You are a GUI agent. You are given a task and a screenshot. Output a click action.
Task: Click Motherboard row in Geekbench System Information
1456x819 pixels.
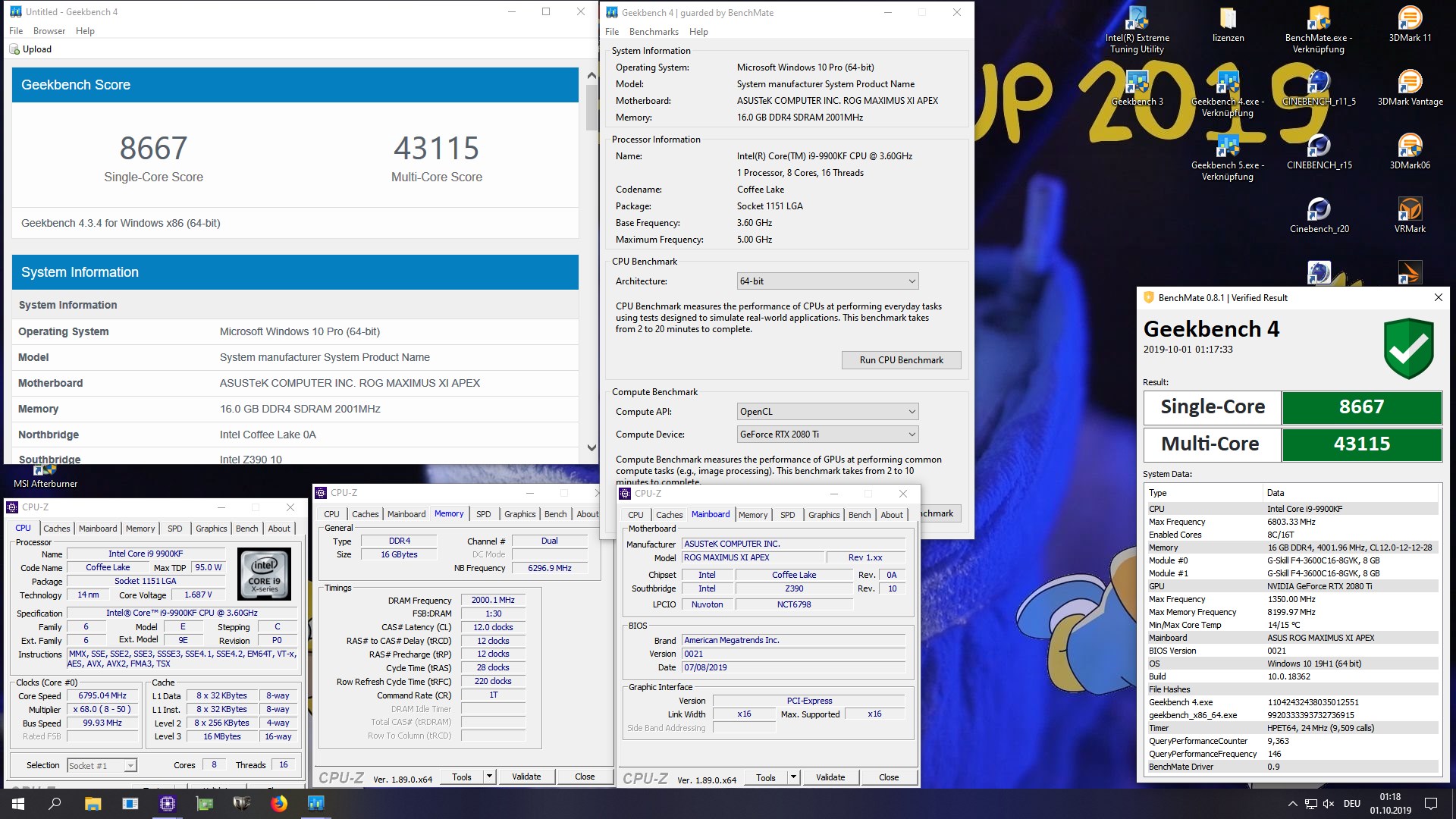295,383
